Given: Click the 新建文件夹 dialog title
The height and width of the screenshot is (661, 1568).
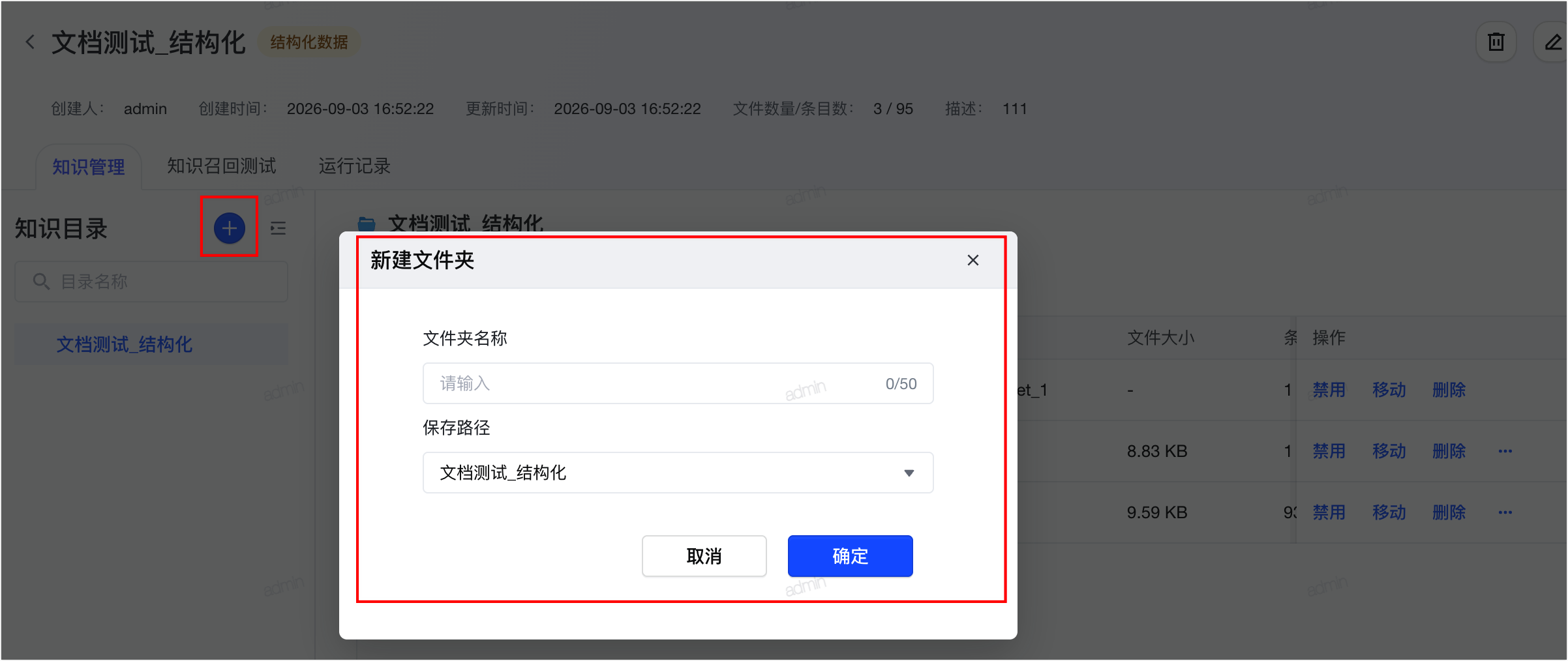Looking at the screenshot, I should tap(423, 260).
